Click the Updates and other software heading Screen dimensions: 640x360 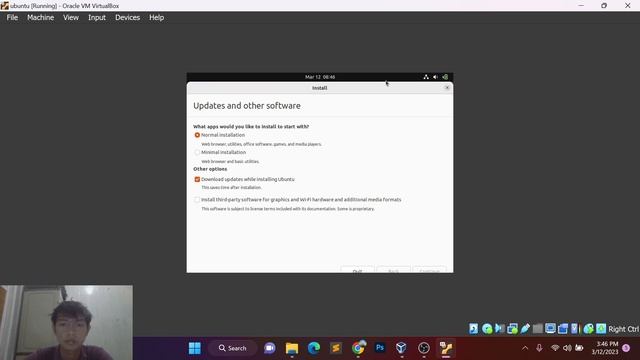click(x=247, y=106)
